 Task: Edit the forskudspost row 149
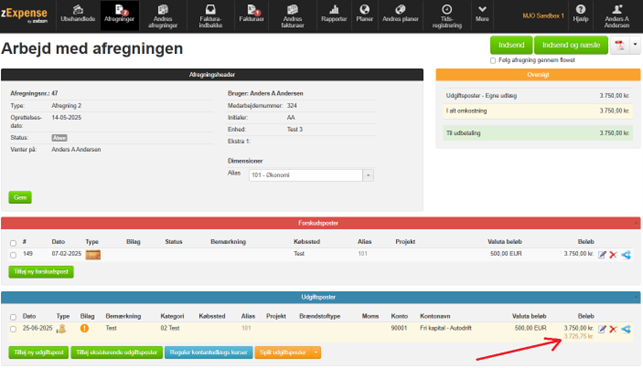pos(602,255)
